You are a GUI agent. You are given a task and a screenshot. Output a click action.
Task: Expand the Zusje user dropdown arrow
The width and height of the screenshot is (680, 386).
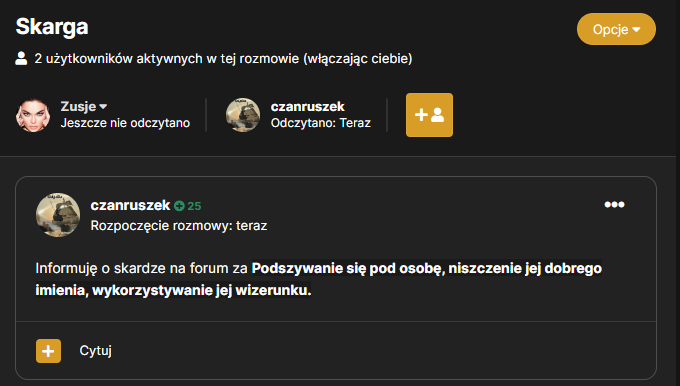point(103,106)
